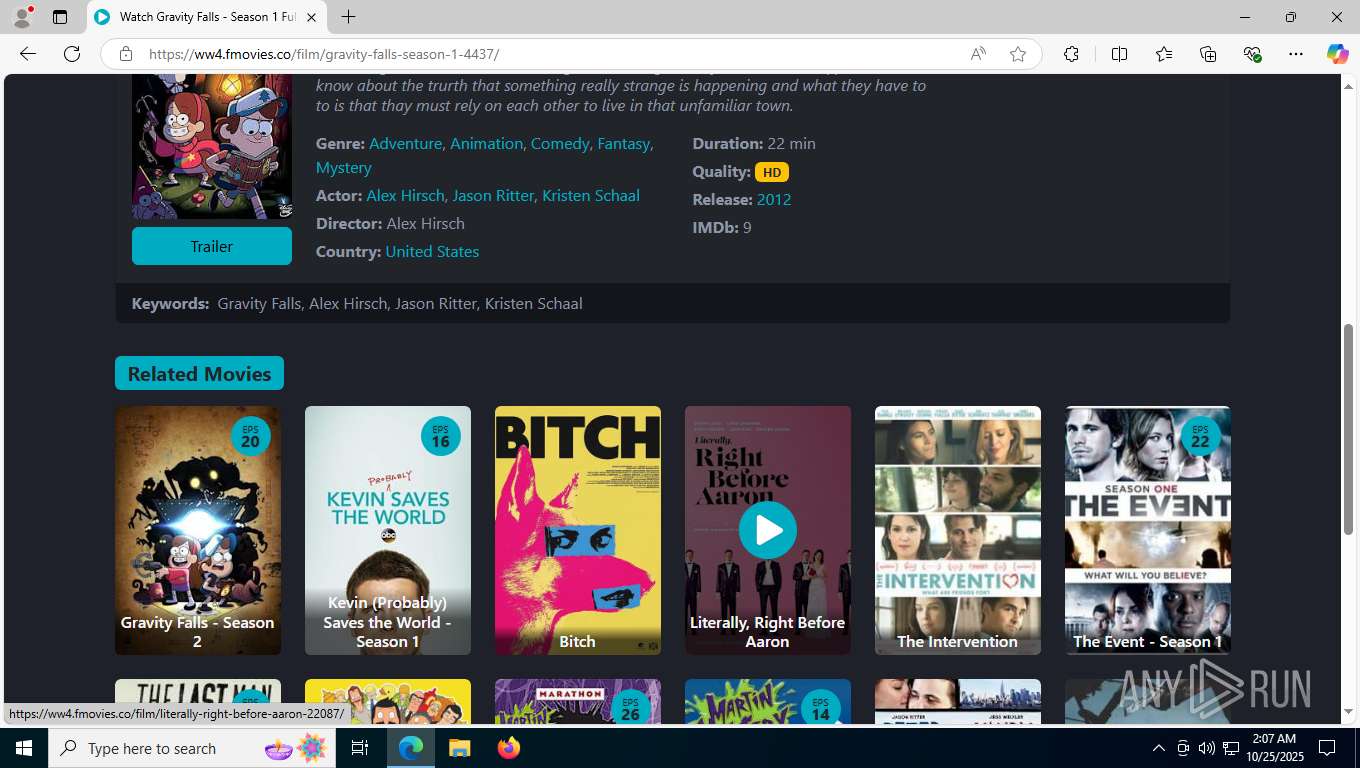The height and width of the screenshot is (768, 1360).
Task: Open Split screen view
Action: (1119, 54)
